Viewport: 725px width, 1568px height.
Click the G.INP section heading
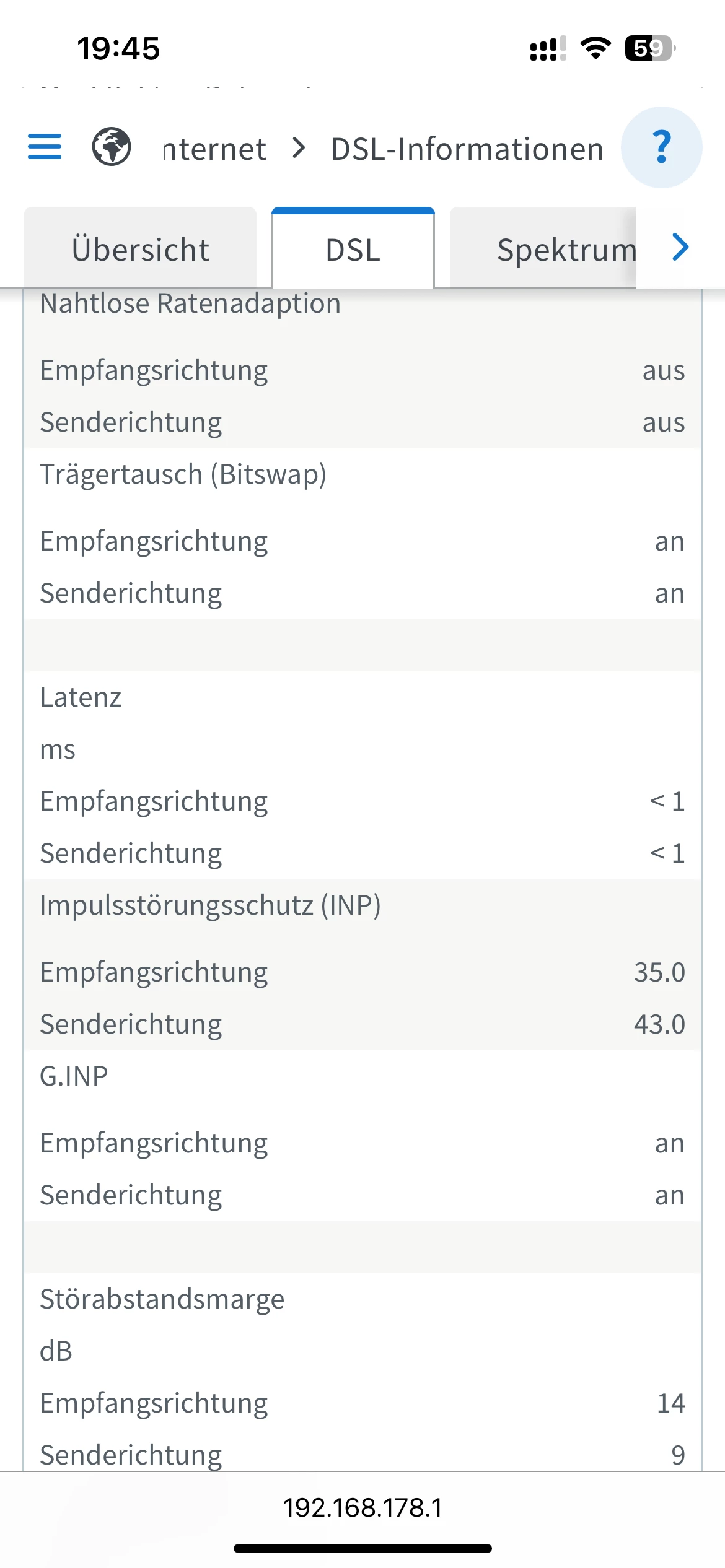[x=74, y=1076]
